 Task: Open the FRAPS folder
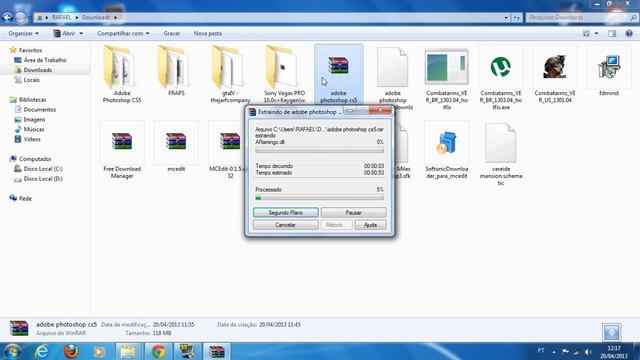[176, 71]
